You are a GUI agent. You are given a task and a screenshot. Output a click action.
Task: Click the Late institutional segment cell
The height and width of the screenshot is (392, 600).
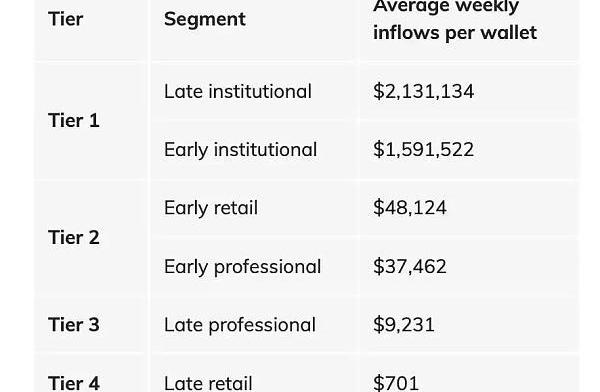(238, 91)
